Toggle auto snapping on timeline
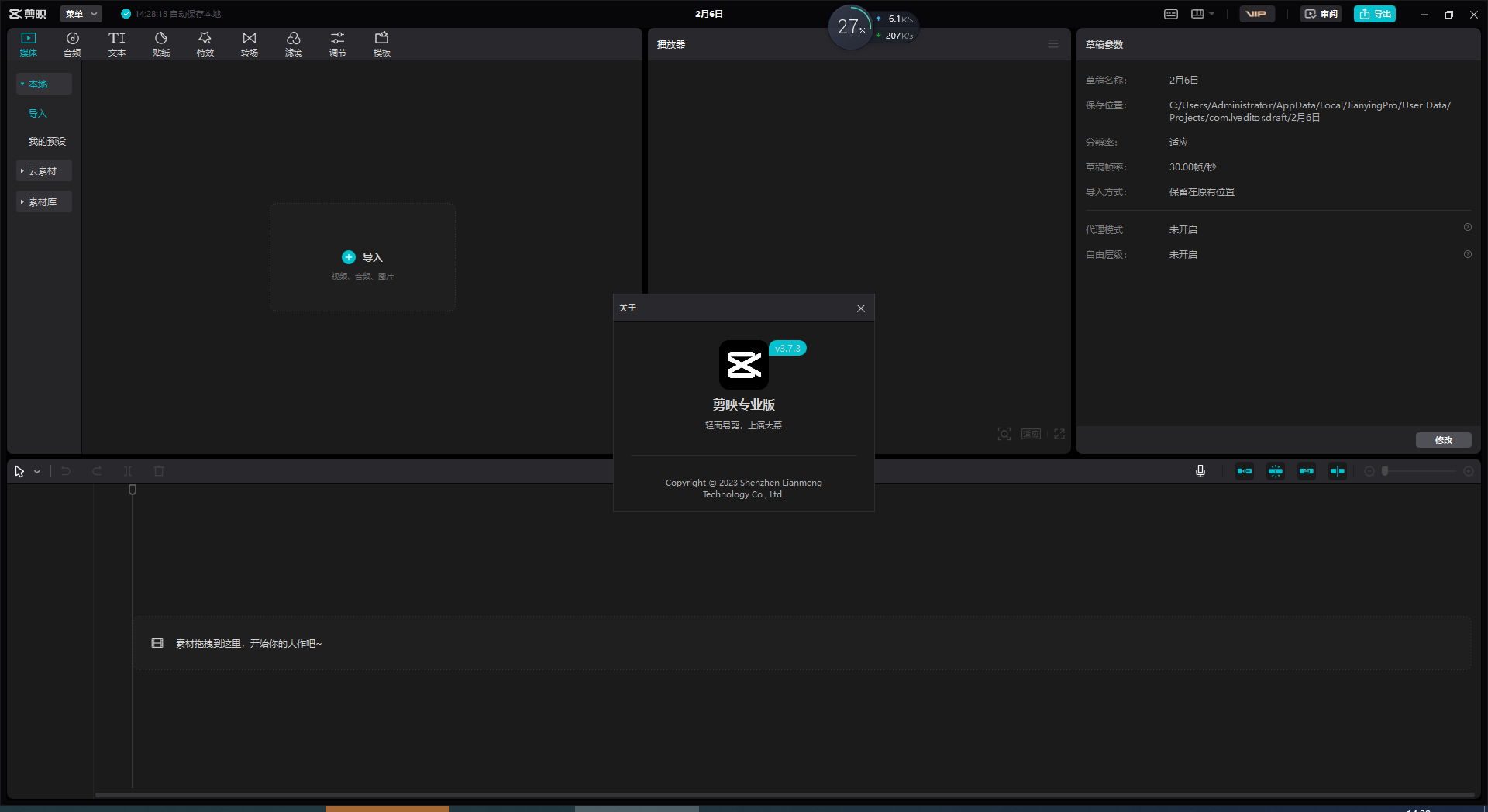This screenshot has height=812, width=1488. 1276,471
